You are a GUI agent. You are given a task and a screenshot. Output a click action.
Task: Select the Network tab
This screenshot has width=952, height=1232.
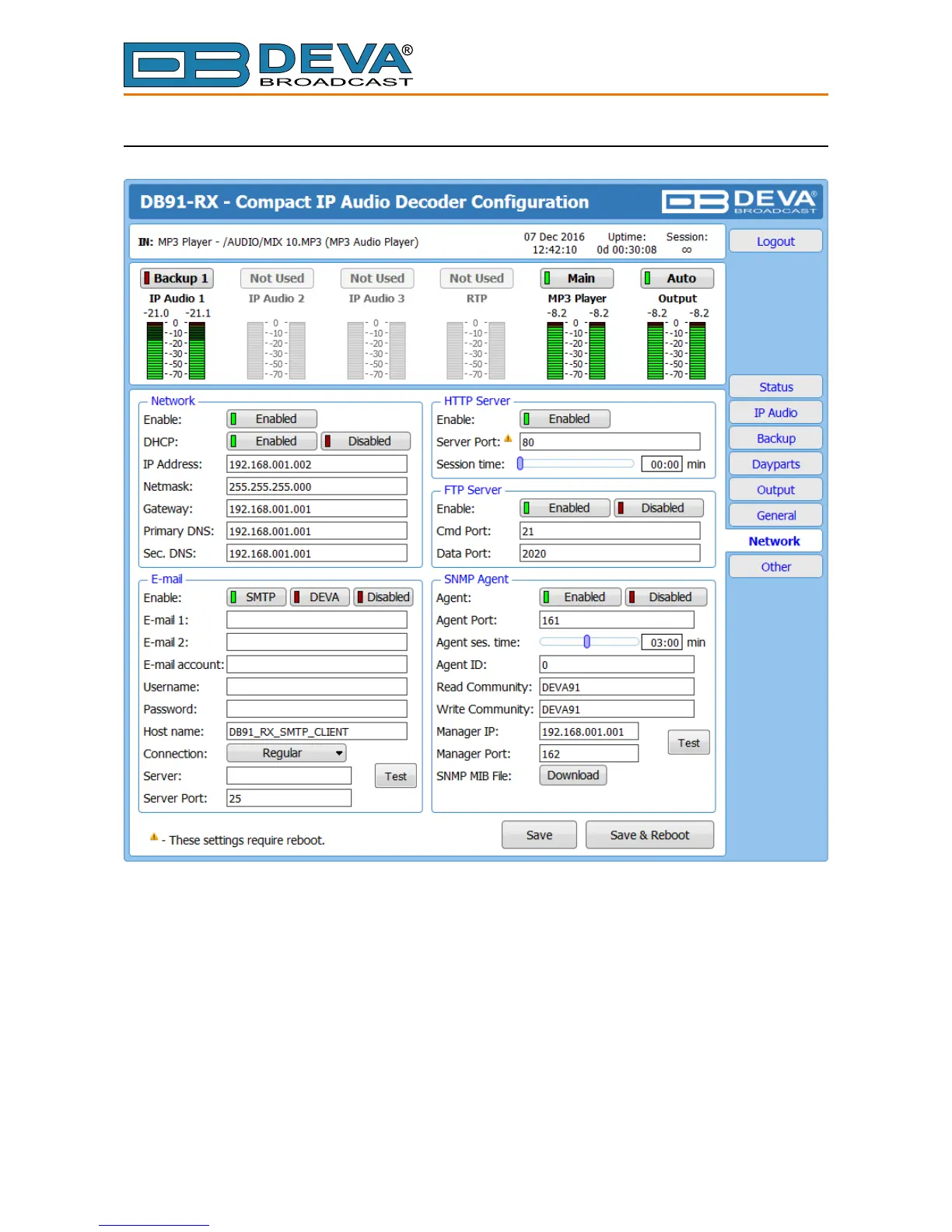tap(774, 541)
